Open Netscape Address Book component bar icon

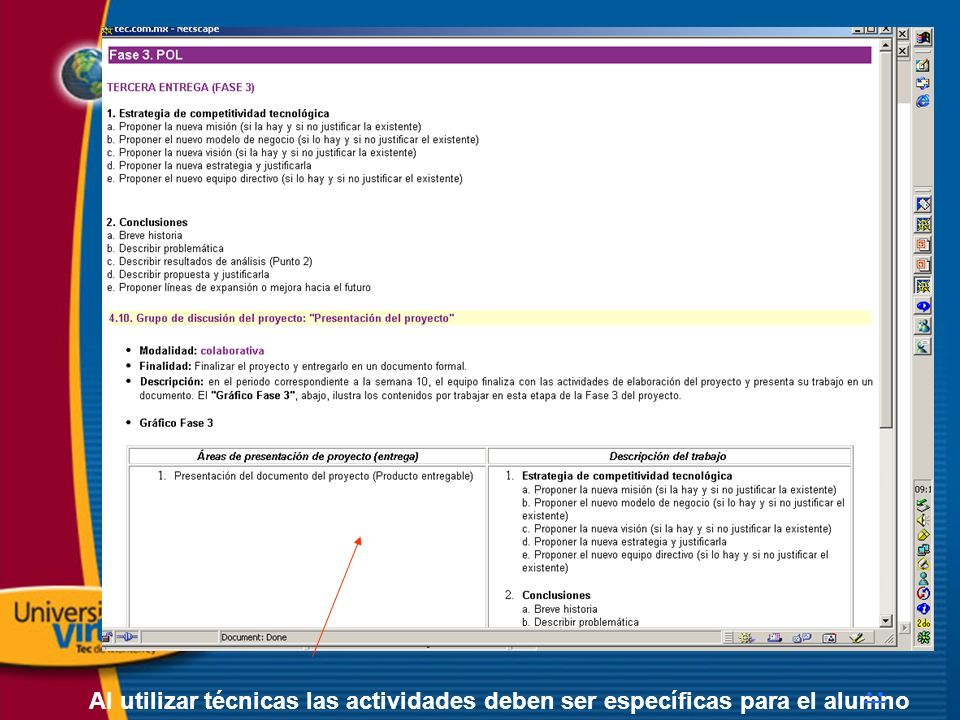pyautogui.click(x=830, y=638)
